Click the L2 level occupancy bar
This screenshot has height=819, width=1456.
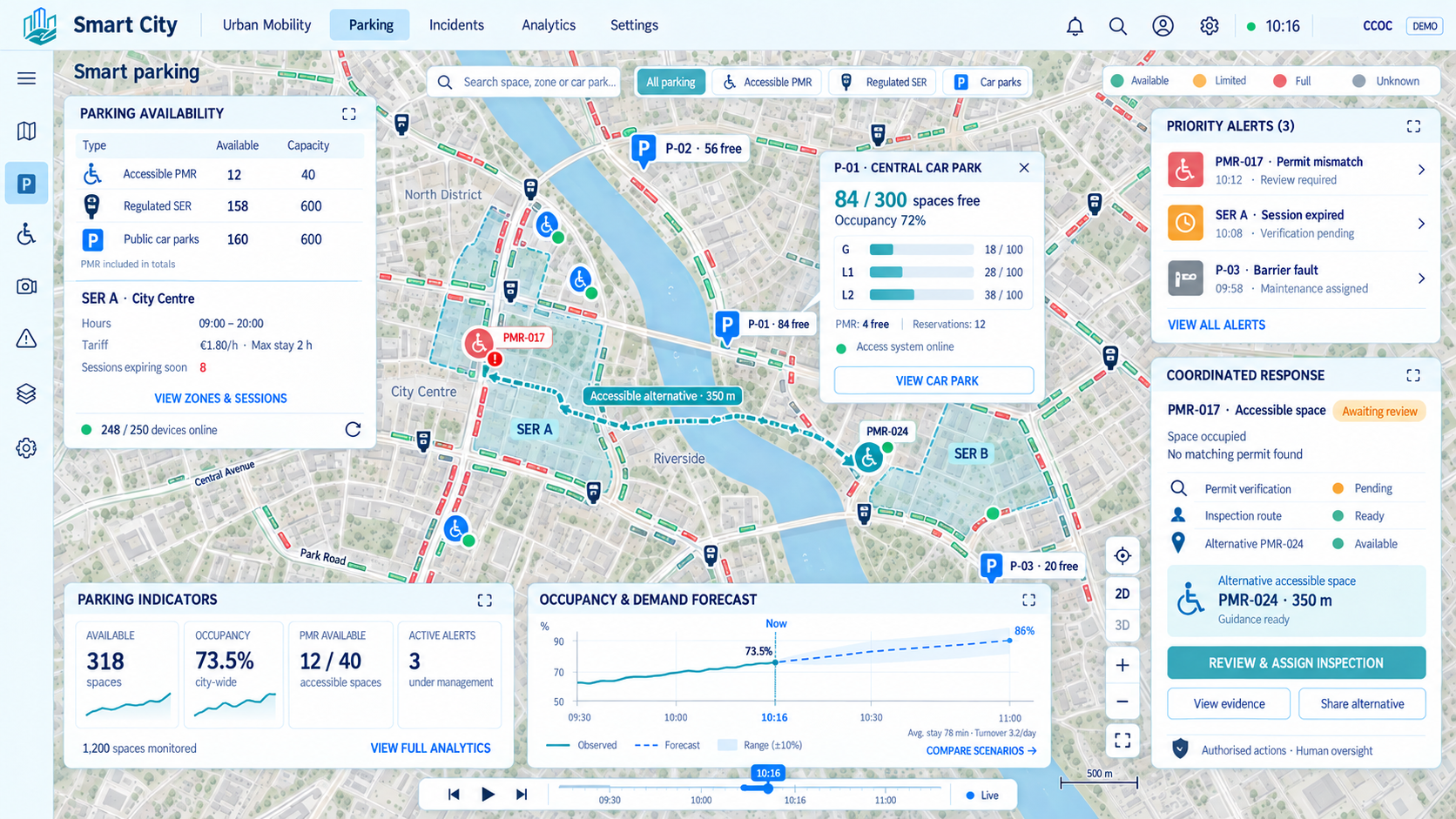click(921, 295)
